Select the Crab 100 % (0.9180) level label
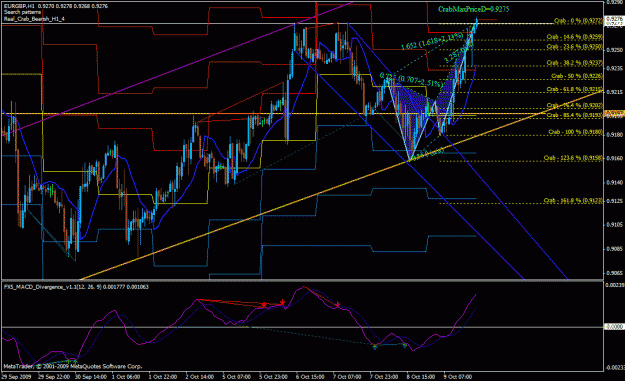 point(575,132)
